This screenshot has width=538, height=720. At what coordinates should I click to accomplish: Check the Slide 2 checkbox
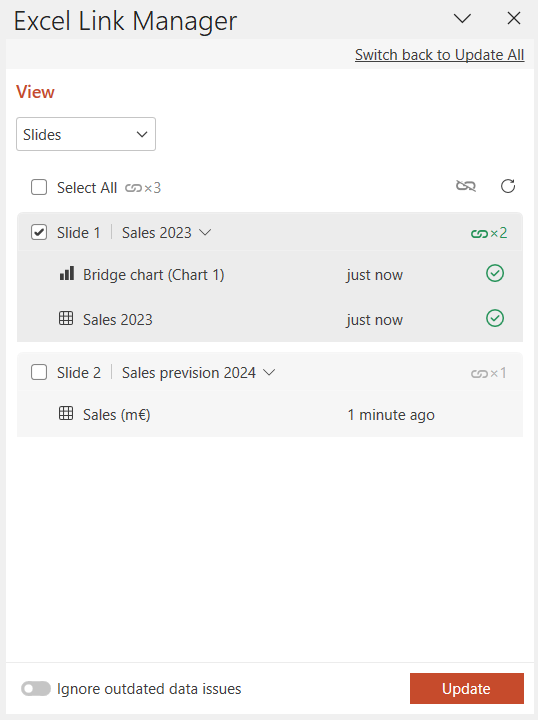[x=39, y=372]
